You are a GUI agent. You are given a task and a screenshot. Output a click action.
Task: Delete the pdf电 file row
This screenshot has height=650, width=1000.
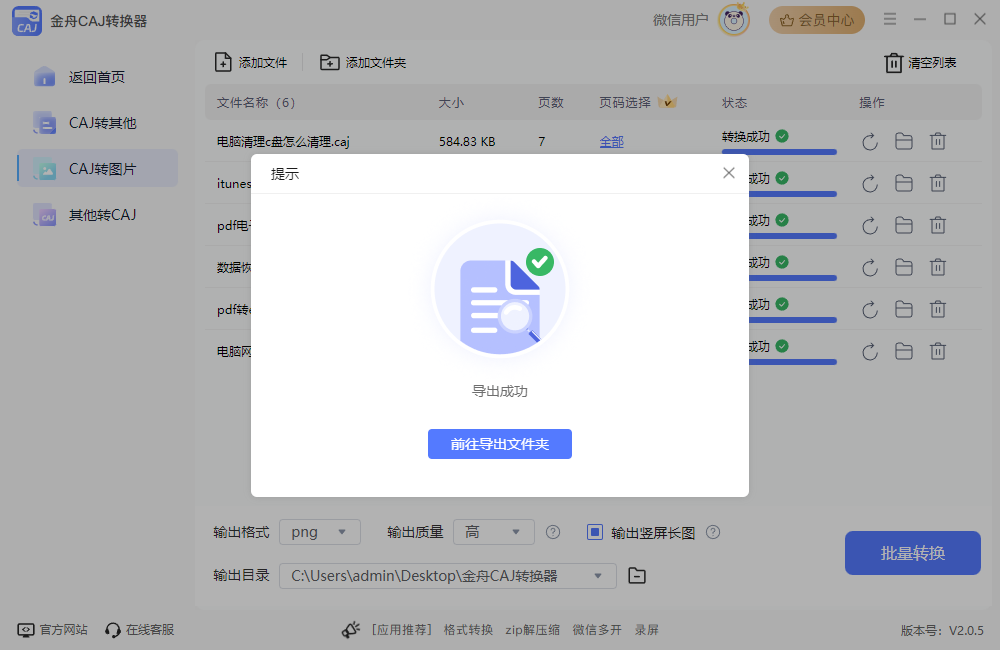point(938,225)
